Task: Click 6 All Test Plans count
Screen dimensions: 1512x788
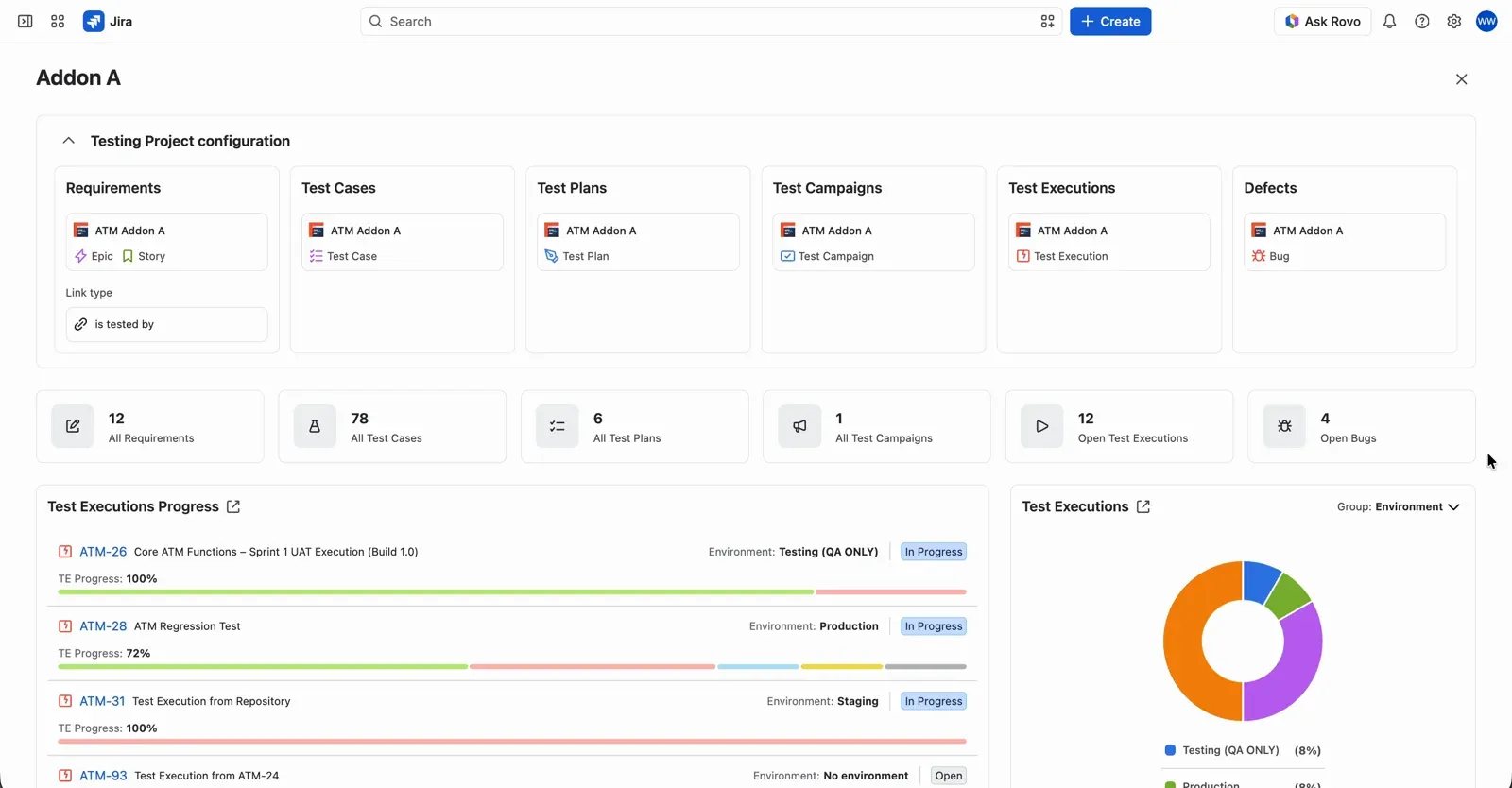Action: pyautogui.click(x=598, y=419)
